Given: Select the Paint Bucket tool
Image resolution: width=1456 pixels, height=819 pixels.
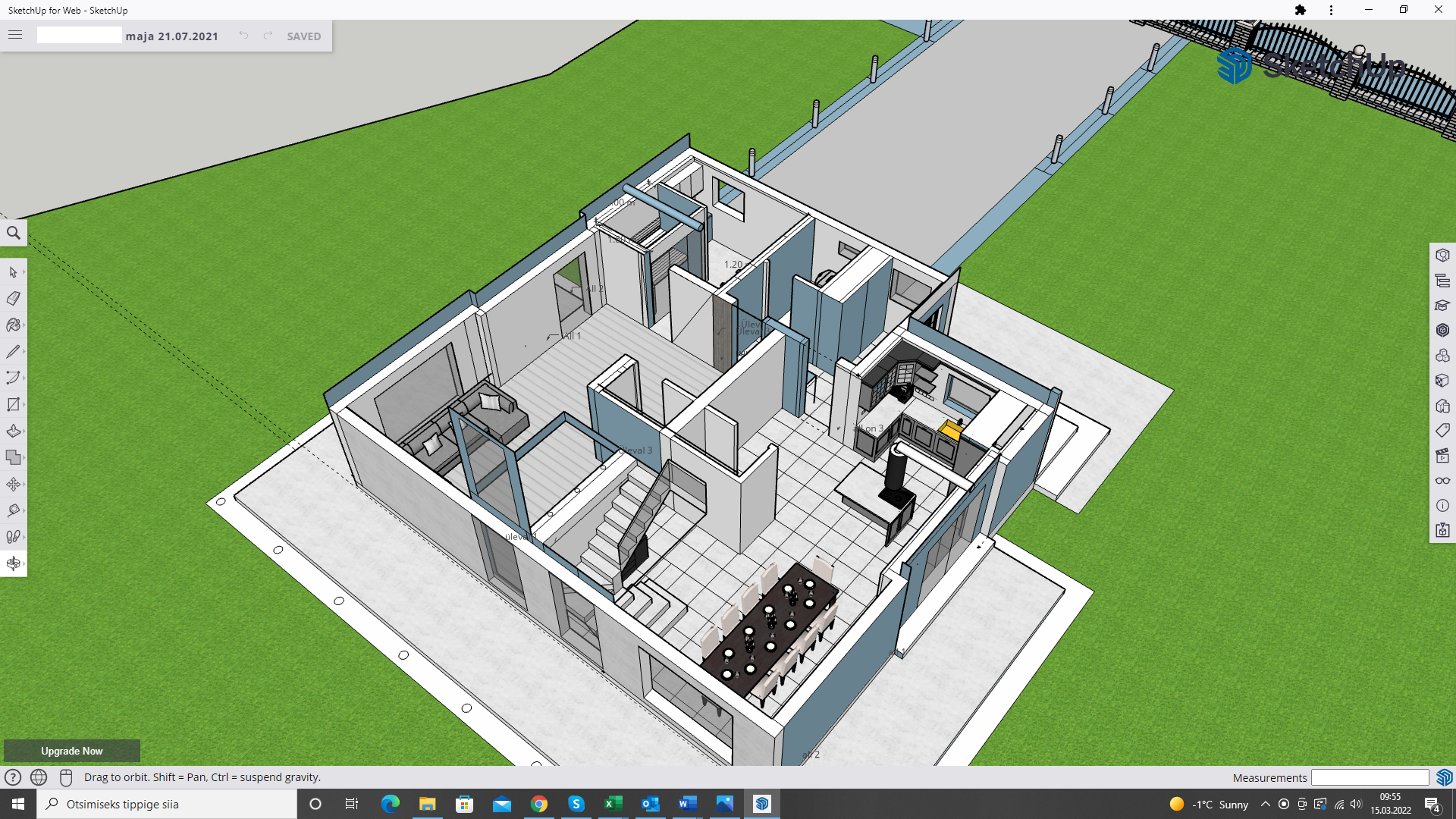Looking at the screenshot, I should click(x=13, y=325).
